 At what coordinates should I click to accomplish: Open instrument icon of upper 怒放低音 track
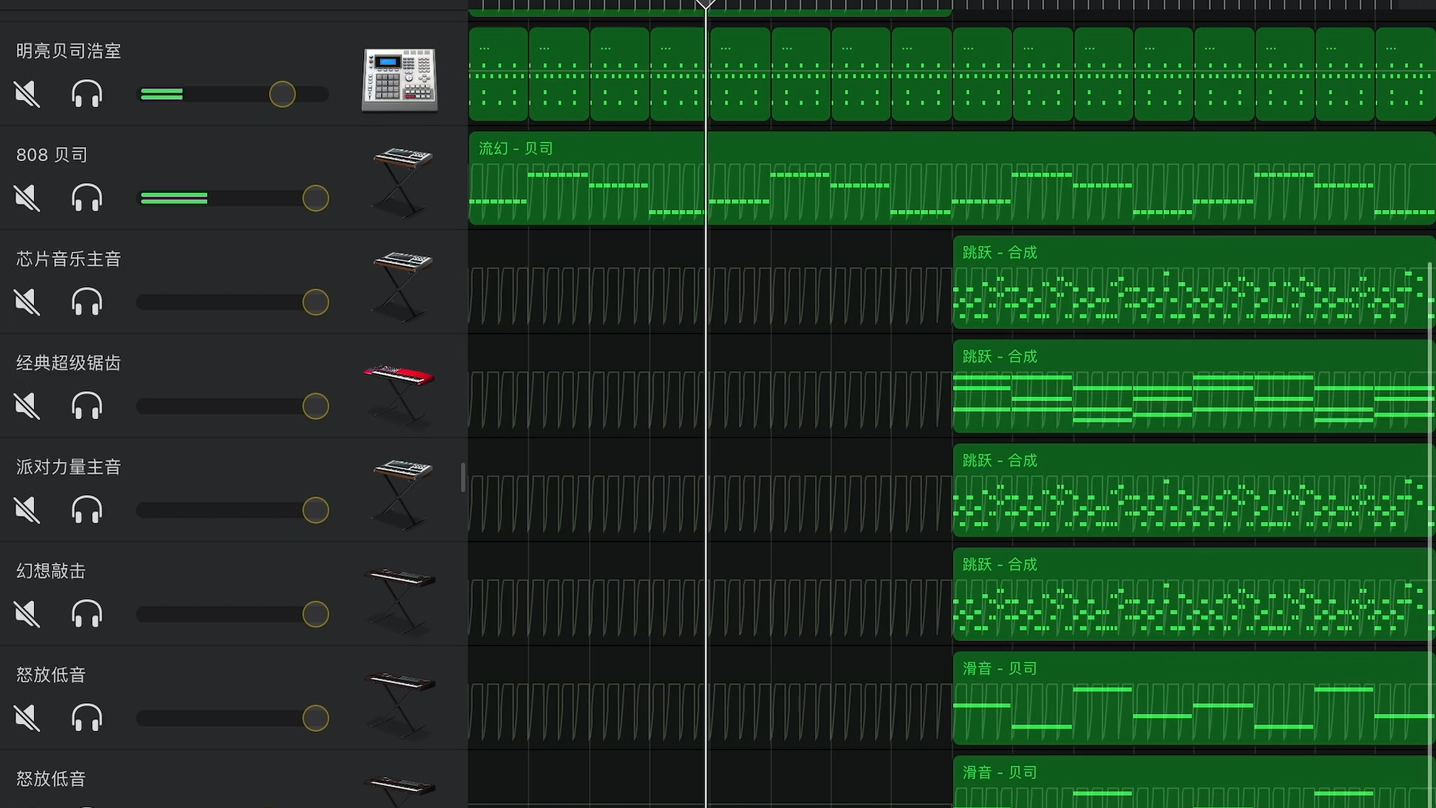[x=401, y=704]
